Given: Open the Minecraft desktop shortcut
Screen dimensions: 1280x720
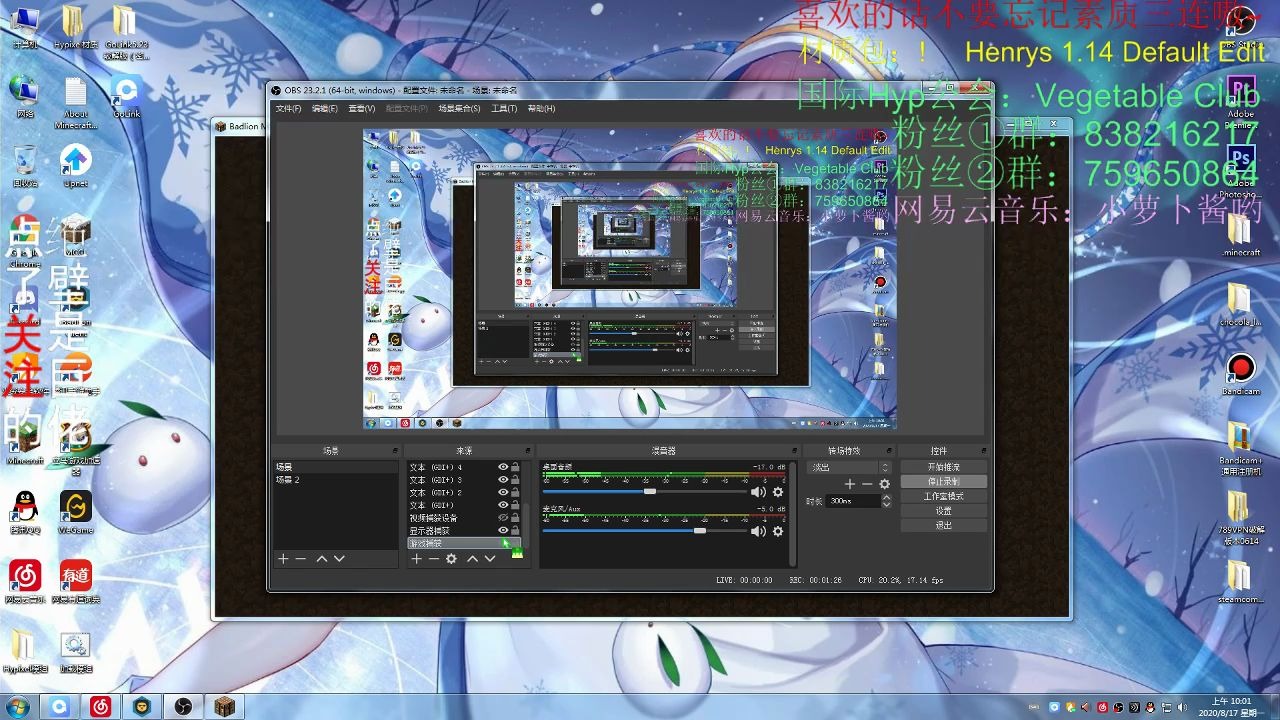Looking at the screenshot, I should point(25,442).
